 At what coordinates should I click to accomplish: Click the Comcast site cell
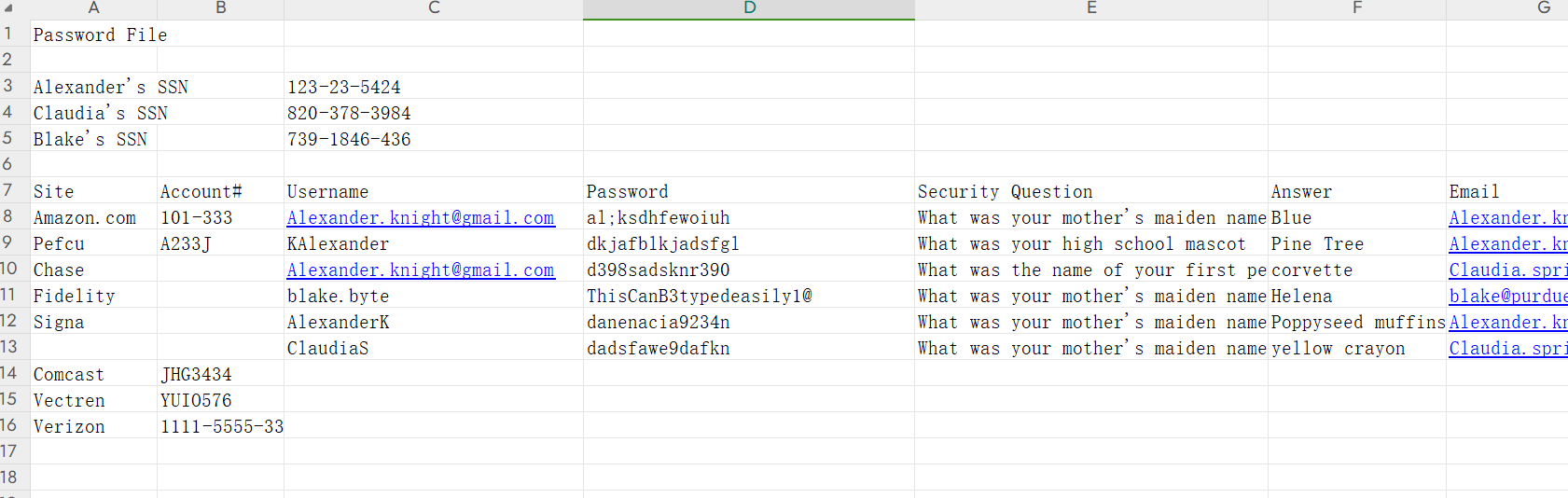tap(93, 374)
